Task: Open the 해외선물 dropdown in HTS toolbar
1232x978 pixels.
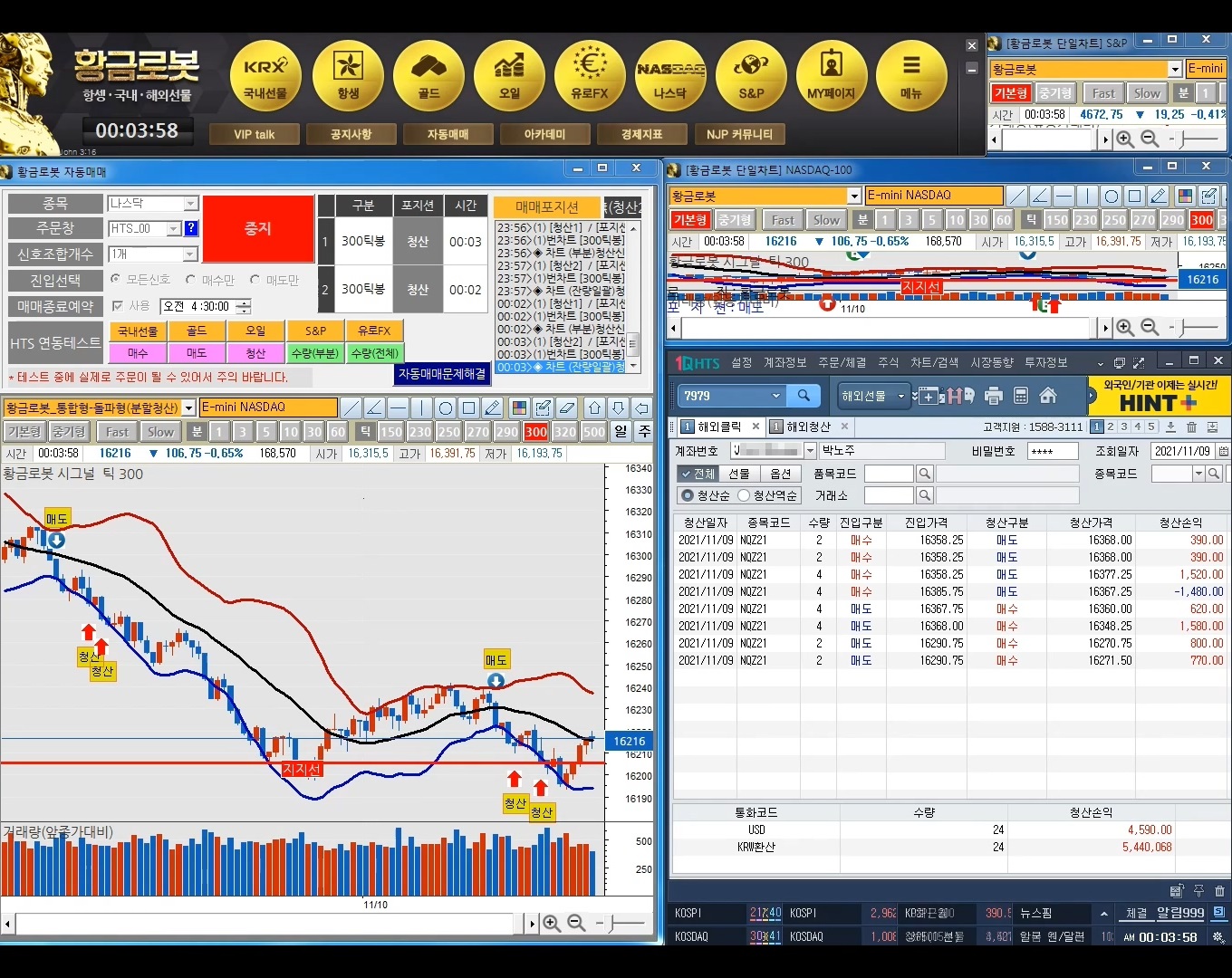Action: [900, 396]
